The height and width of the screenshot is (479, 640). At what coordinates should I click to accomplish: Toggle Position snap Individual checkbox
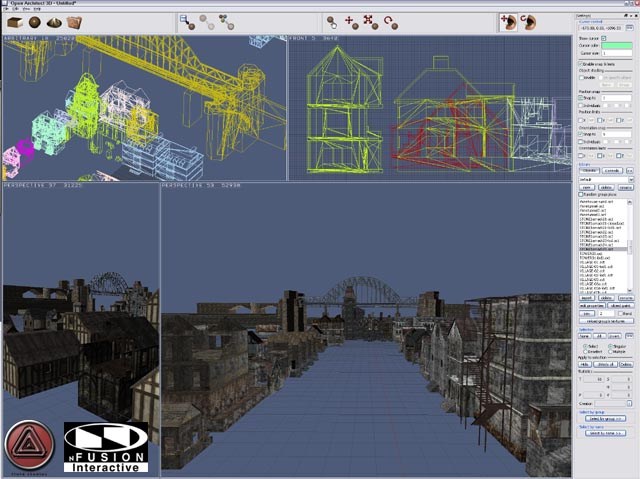[x=581, y=106]
